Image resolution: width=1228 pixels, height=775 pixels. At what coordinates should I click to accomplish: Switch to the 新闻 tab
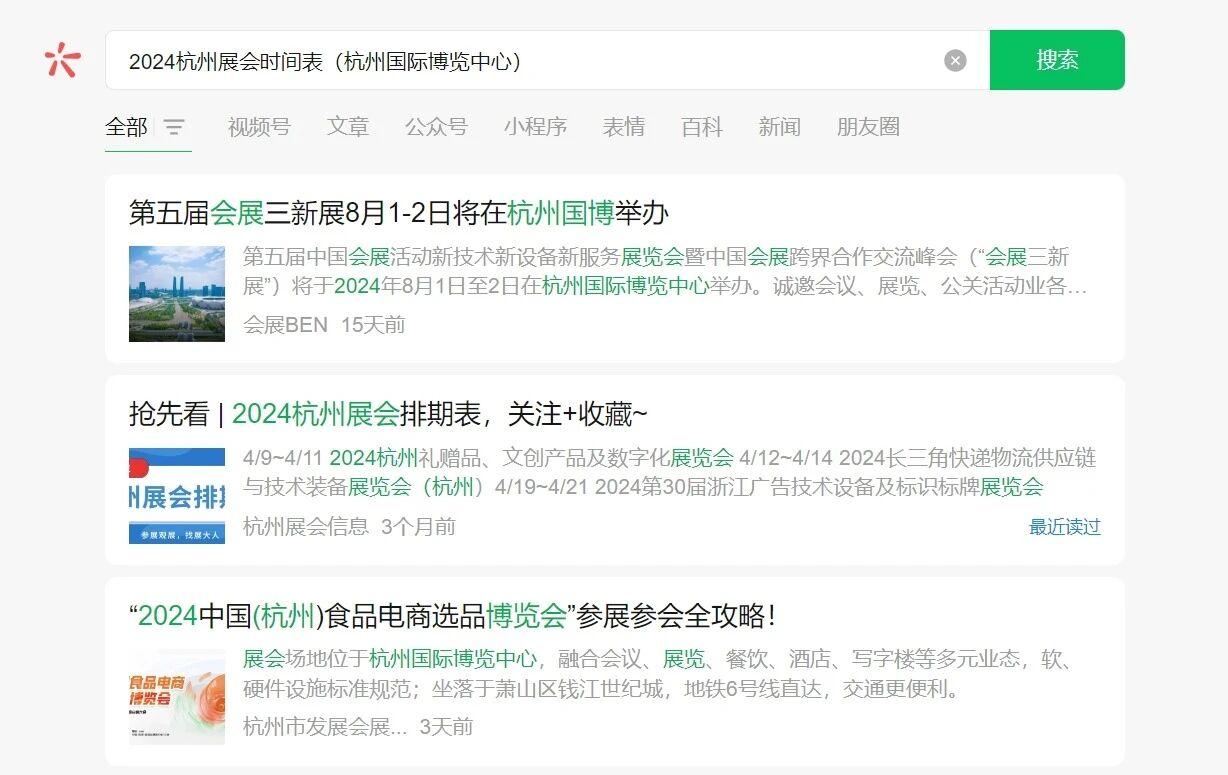tap(779, 127)
